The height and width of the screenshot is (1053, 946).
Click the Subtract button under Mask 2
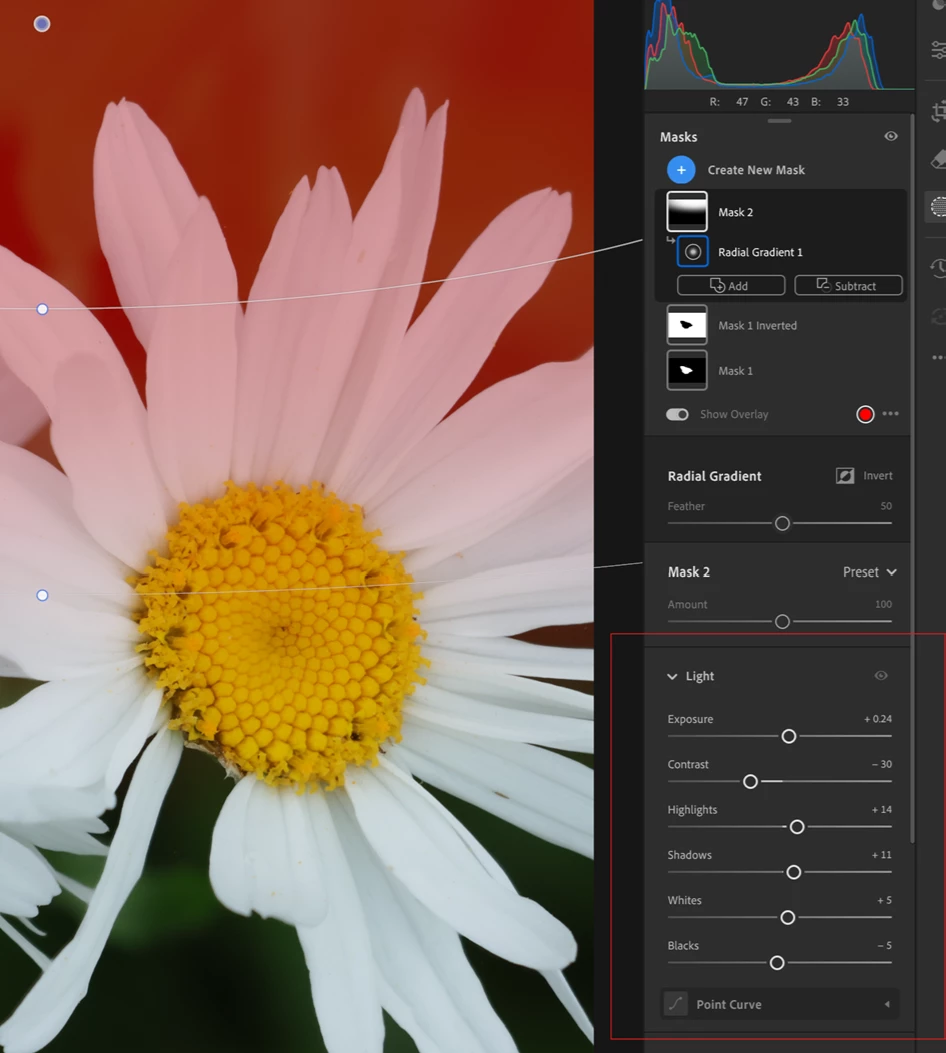848,285
